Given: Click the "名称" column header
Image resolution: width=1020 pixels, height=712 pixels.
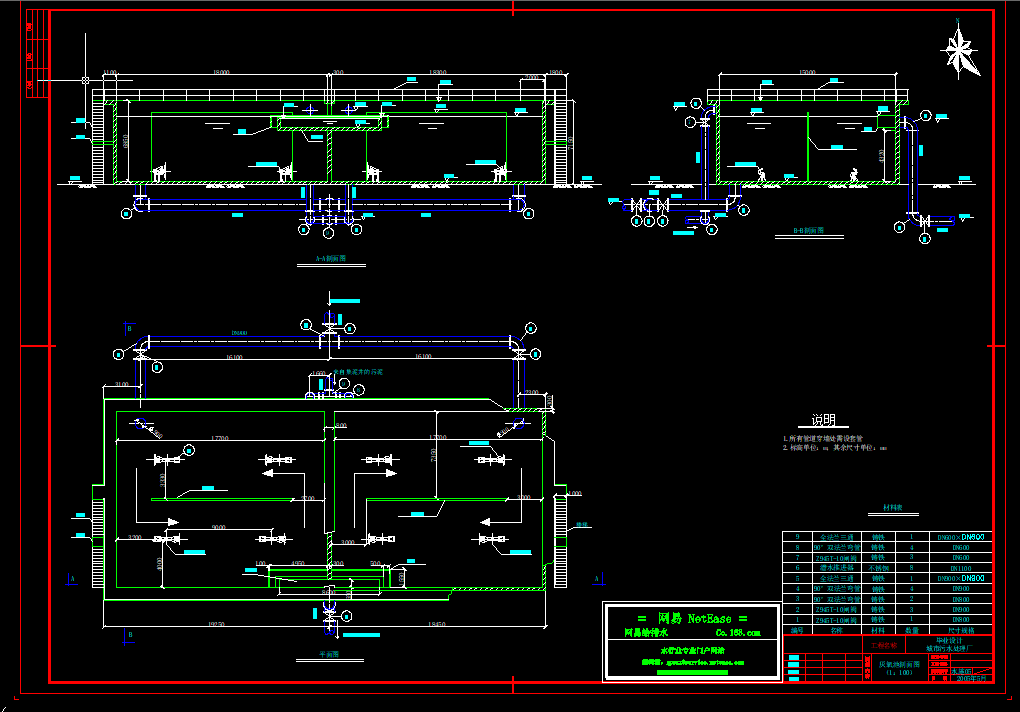Looking at the screenshot, I should click(x=837, y=630).
